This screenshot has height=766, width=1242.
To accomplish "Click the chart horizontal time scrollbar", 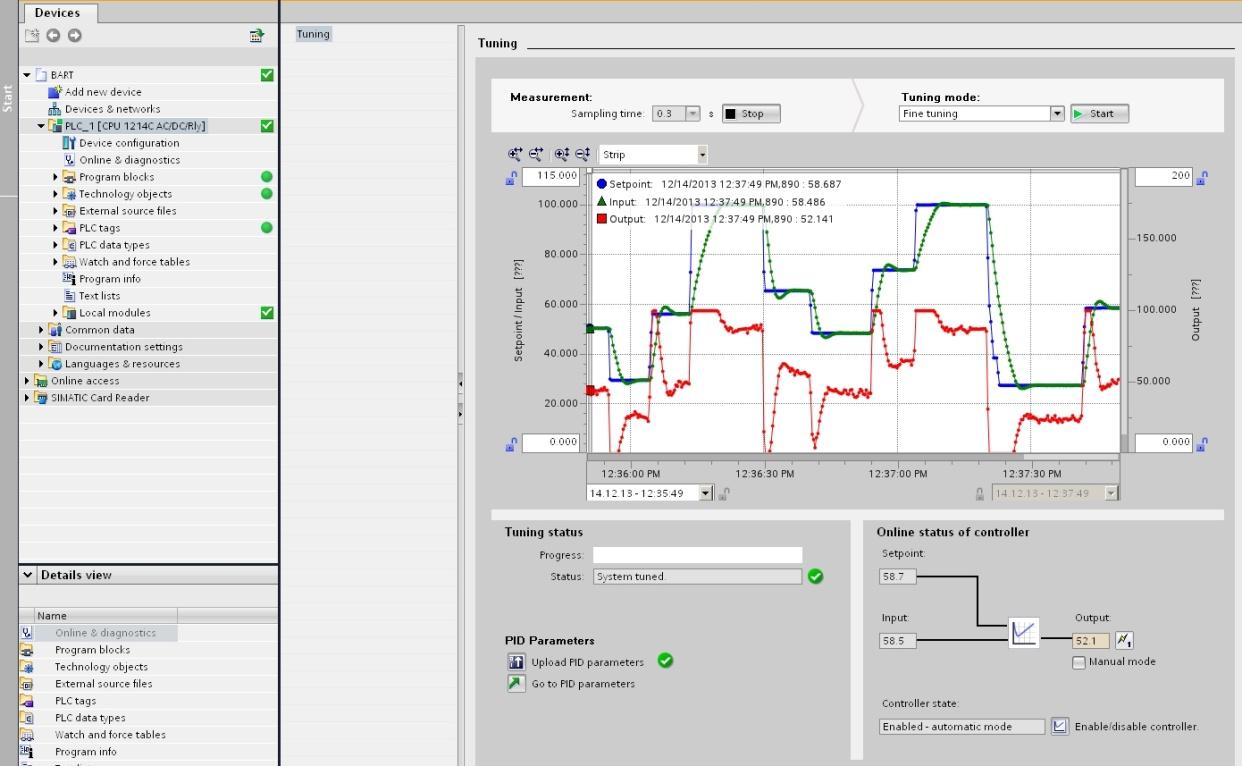I will point(851,457).
